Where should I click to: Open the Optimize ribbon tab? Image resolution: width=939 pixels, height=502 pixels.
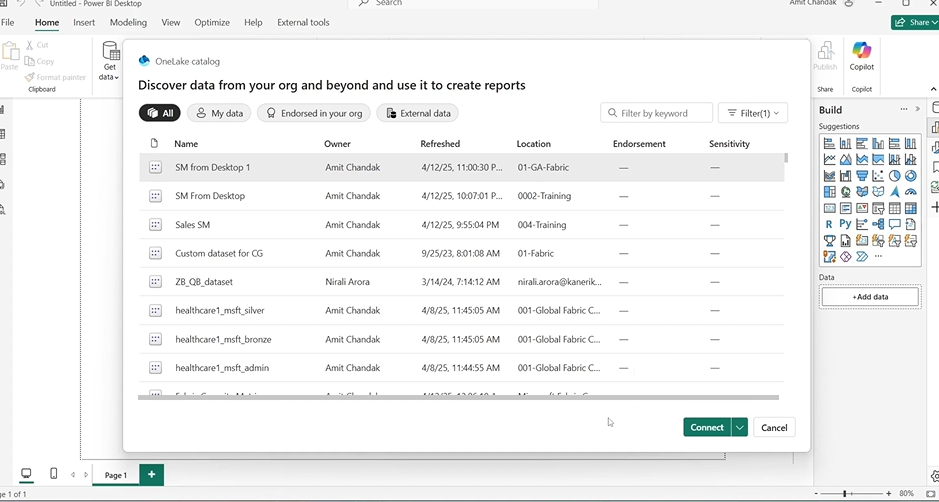tap(212, 22)
